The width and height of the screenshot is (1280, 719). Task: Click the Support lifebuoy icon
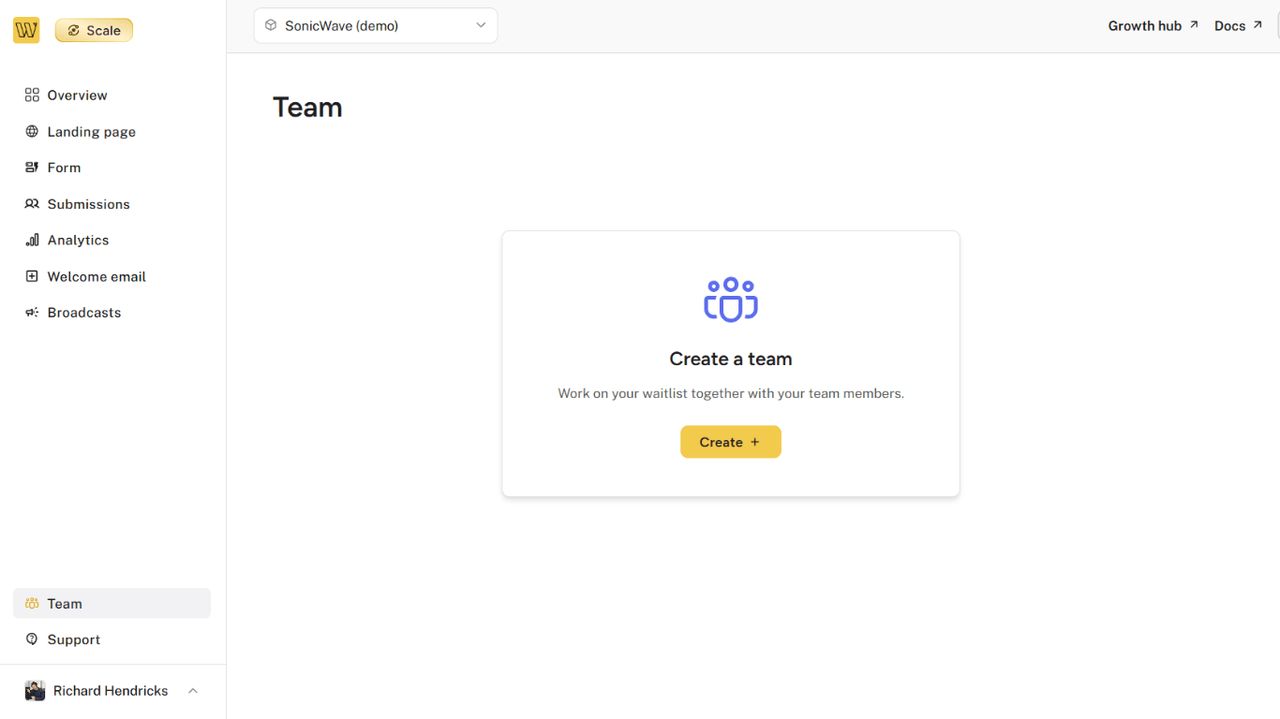click(31, 639)
